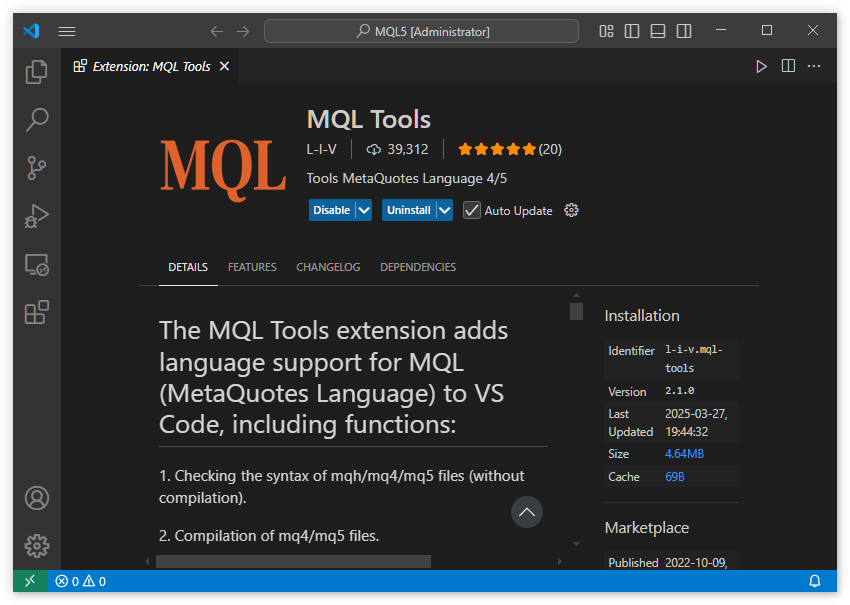Click the Installation section heading
Image resolution: width=850 pixels, height=605 pixels.
(x=642, y=316)
